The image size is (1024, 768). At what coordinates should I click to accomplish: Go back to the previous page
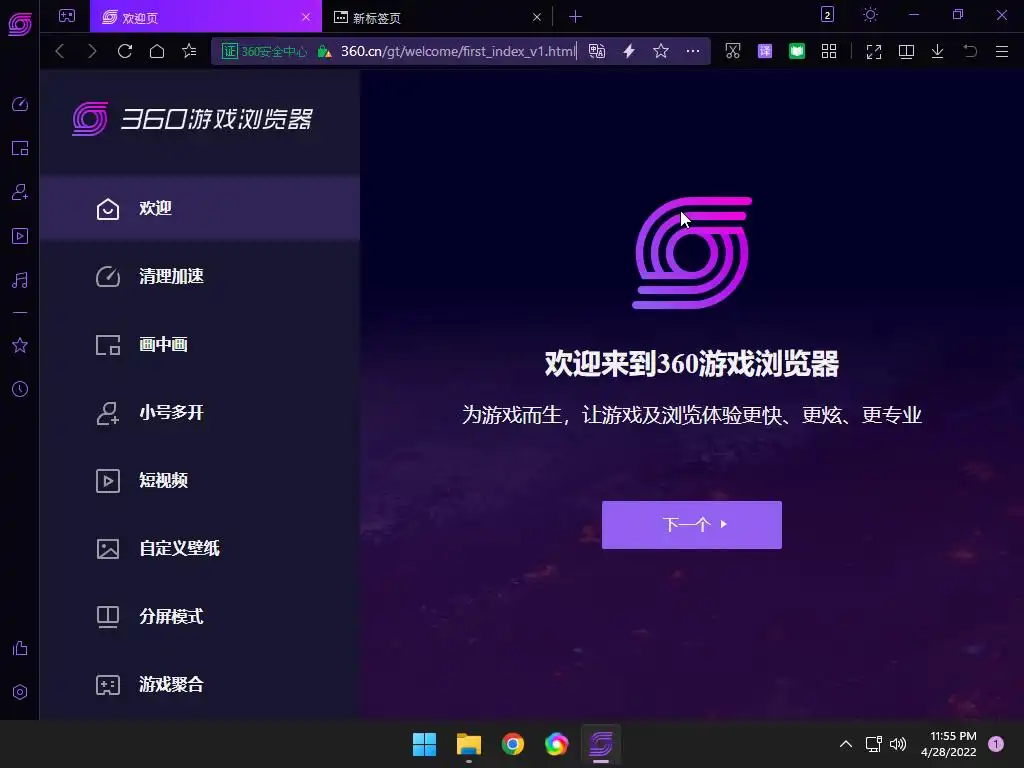[60, 51]
